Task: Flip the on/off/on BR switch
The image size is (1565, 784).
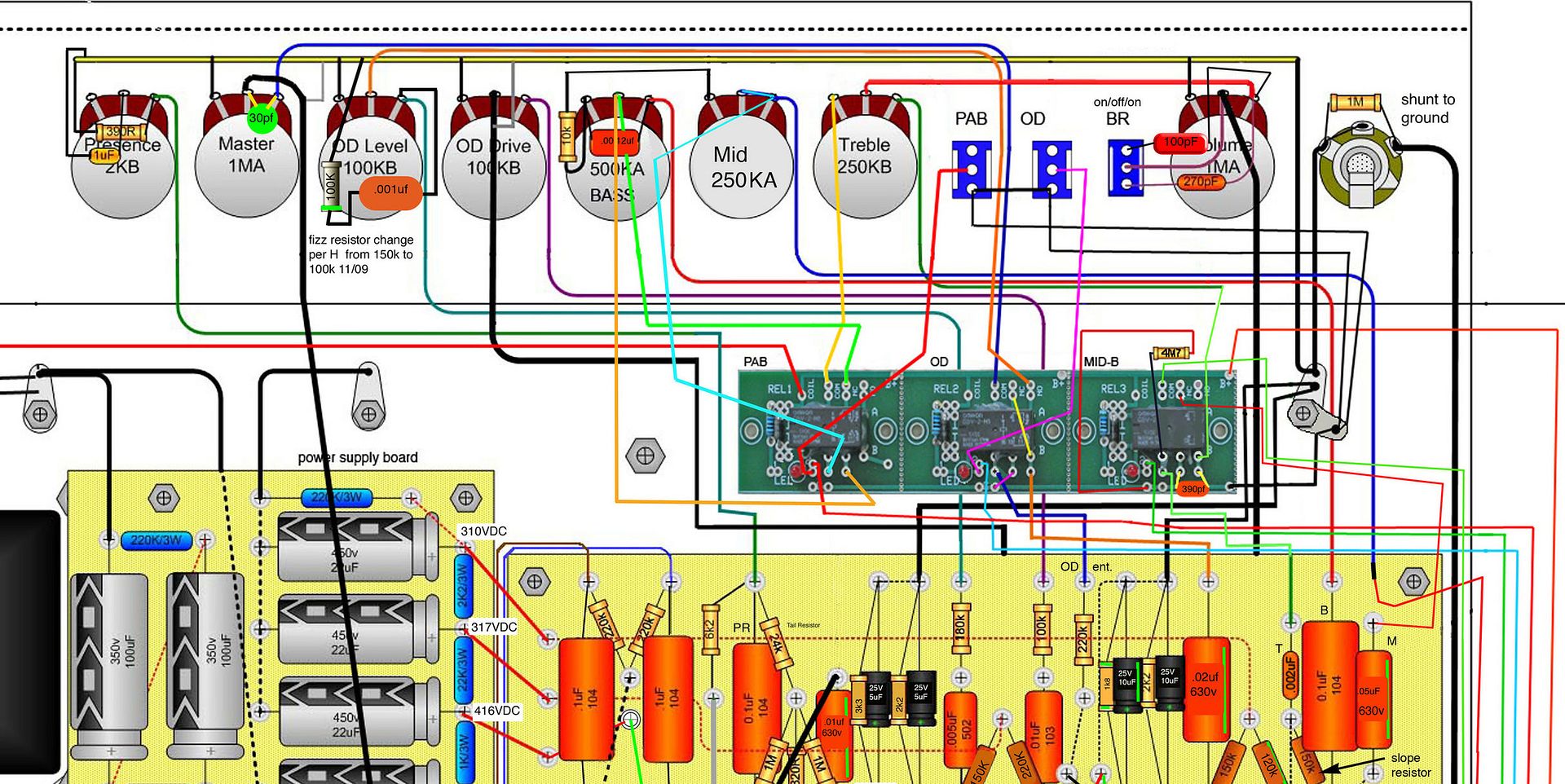Action: pos(1126,168)
